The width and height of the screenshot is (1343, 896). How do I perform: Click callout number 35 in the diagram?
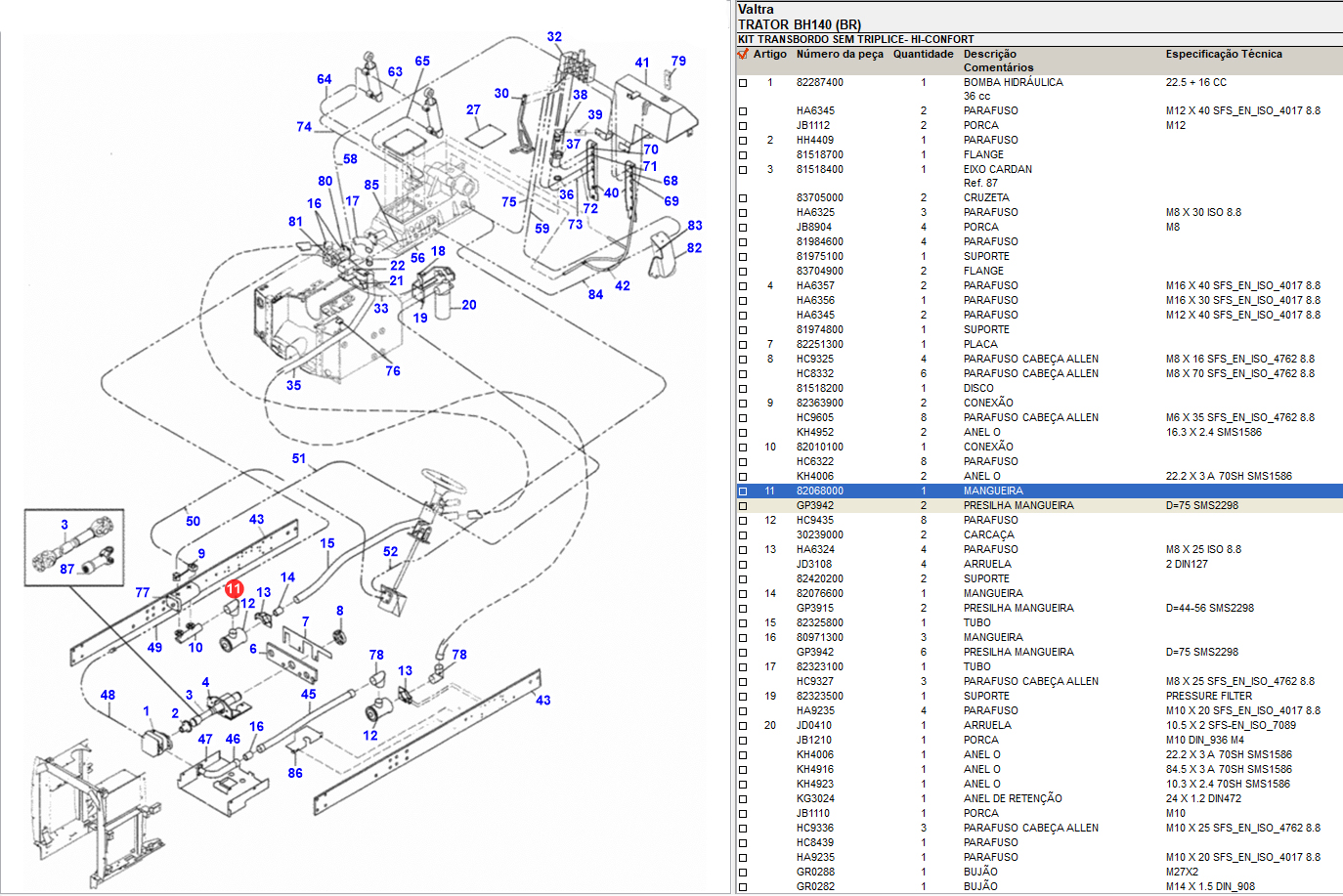click(x=293, y=385)
